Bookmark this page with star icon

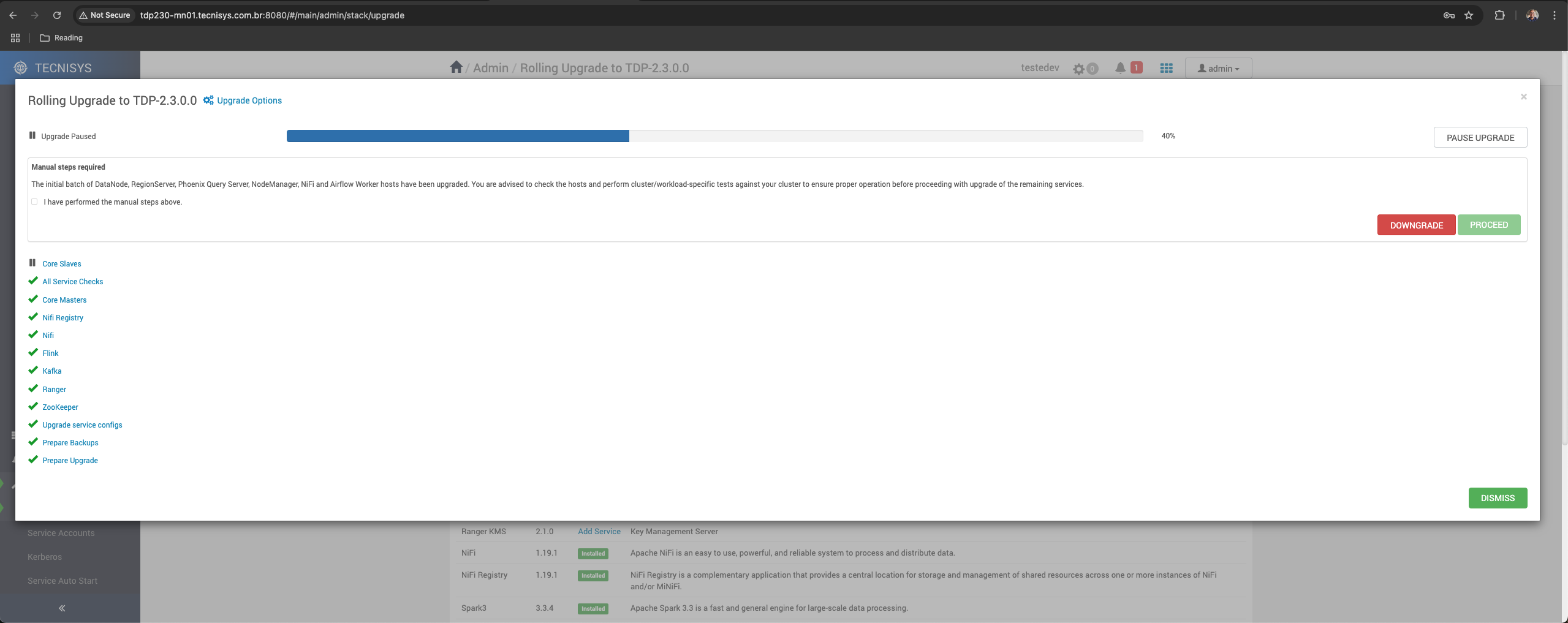click(1469, 15)
